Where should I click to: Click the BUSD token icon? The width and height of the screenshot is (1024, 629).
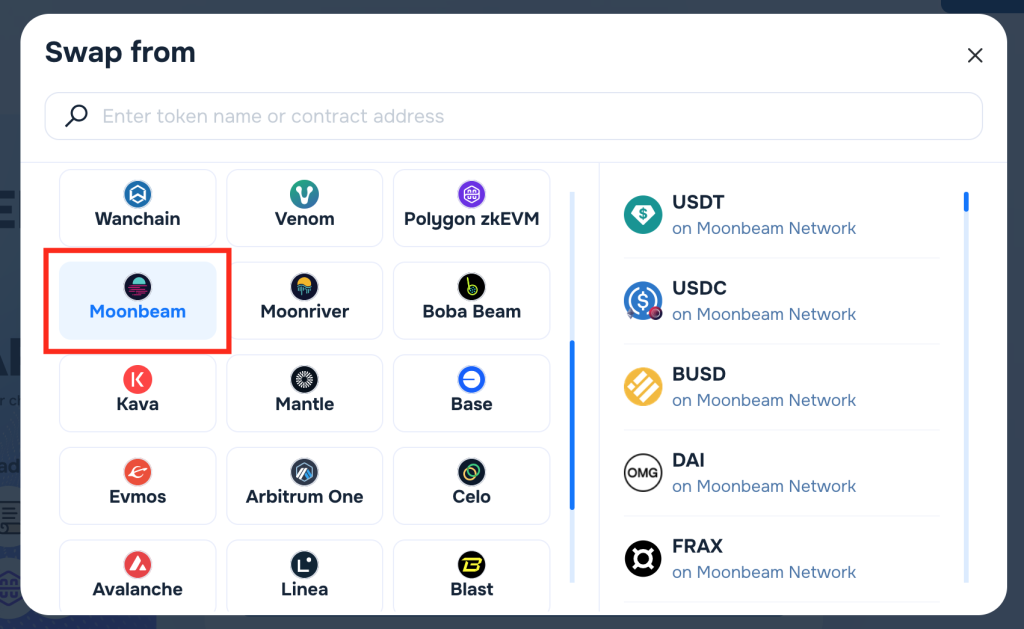pyautogui.click(x=643, y=386)
